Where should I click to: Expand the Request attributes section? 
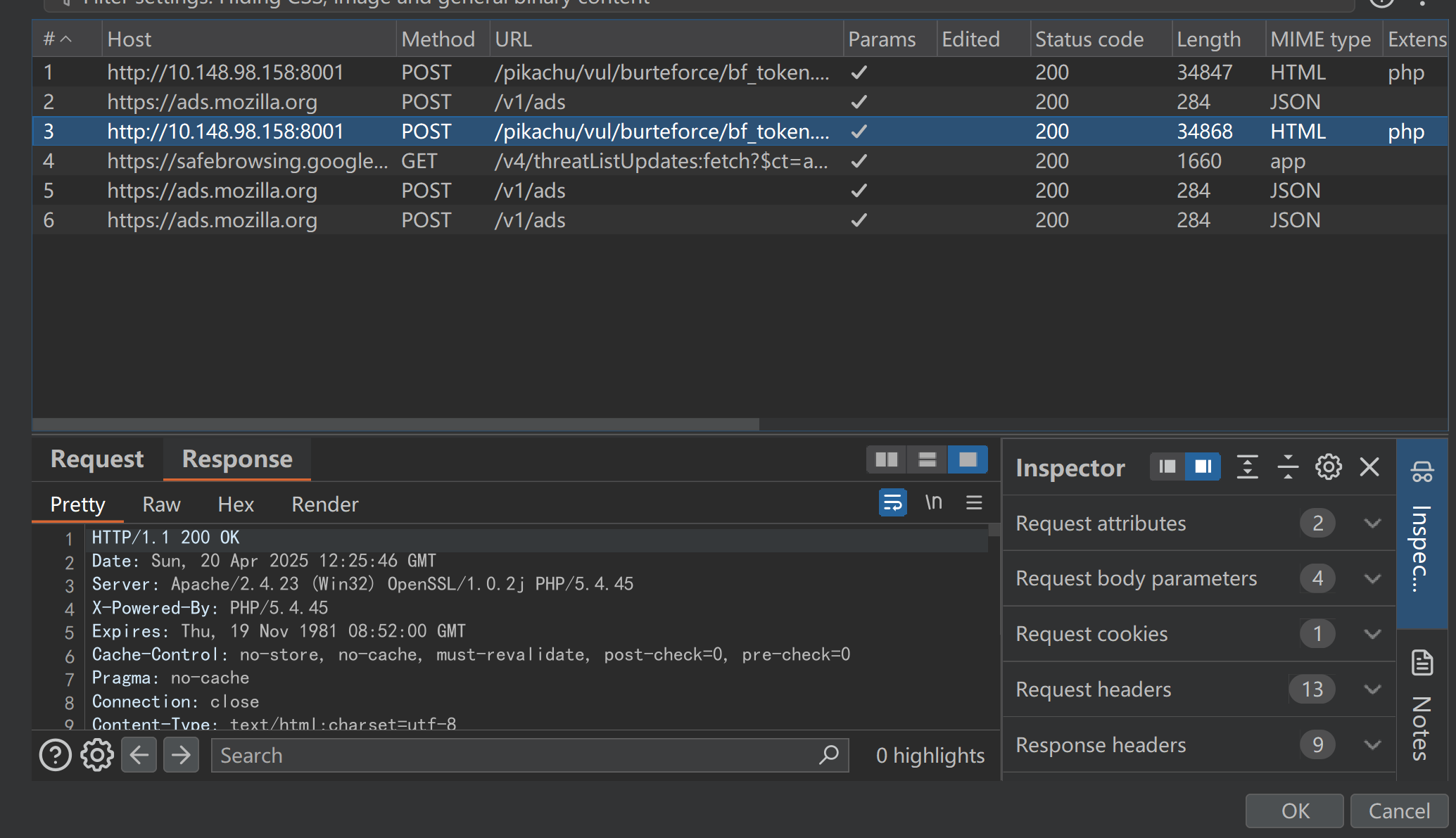pyautogui.click(x=1372, y=523)
